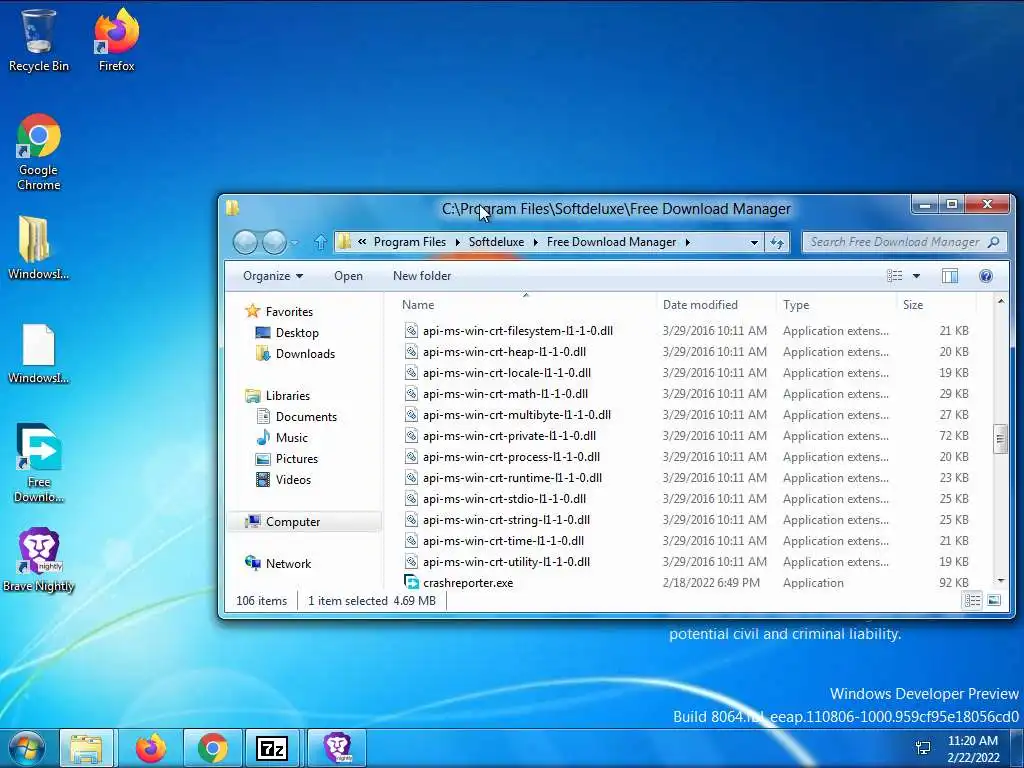The image size is (1024, 768).
Task: Click the Explorer forward navigation button
Action: [x=274, y=242]
